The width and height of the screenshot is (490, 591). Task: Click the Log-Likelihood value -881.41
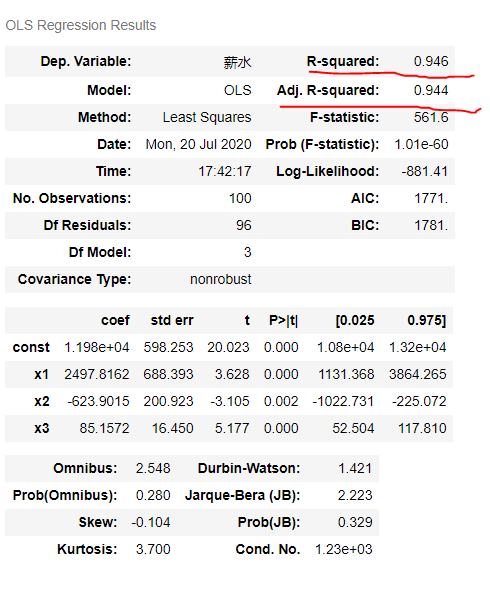(x=425, y=171)
